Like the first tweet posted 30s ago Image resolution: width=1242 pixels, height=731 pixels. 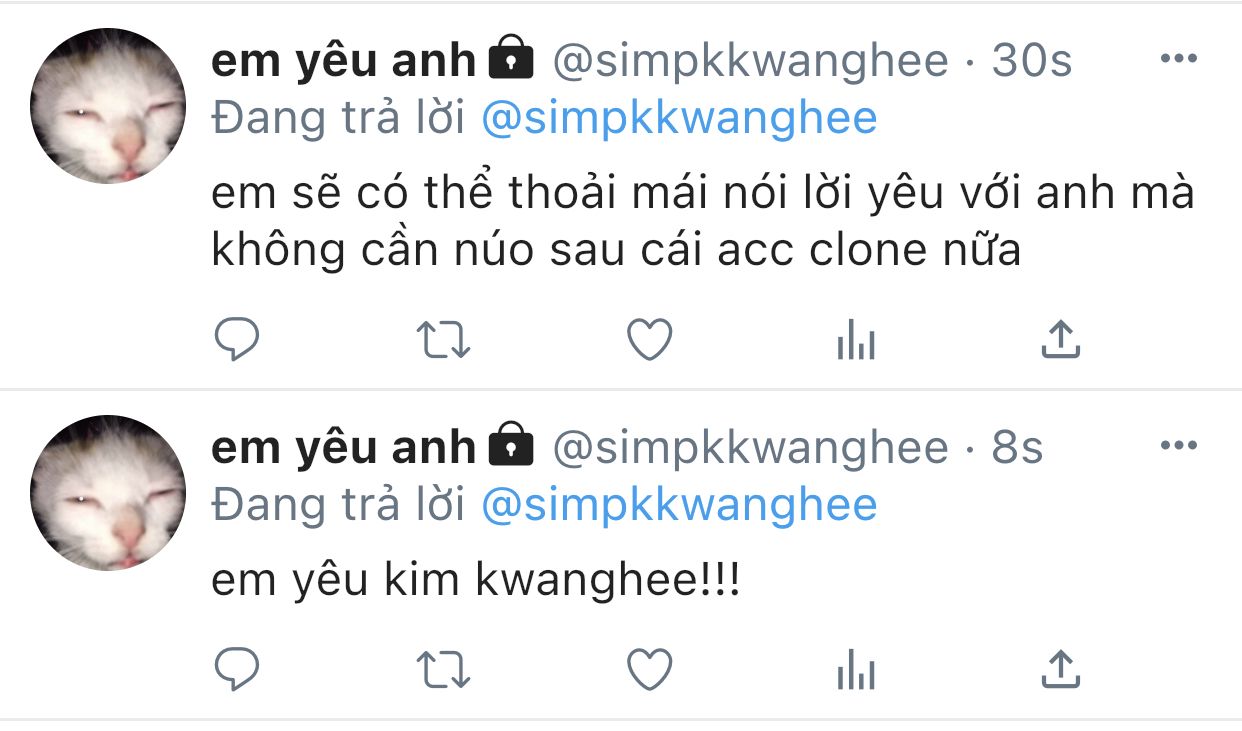pos(649,340)
